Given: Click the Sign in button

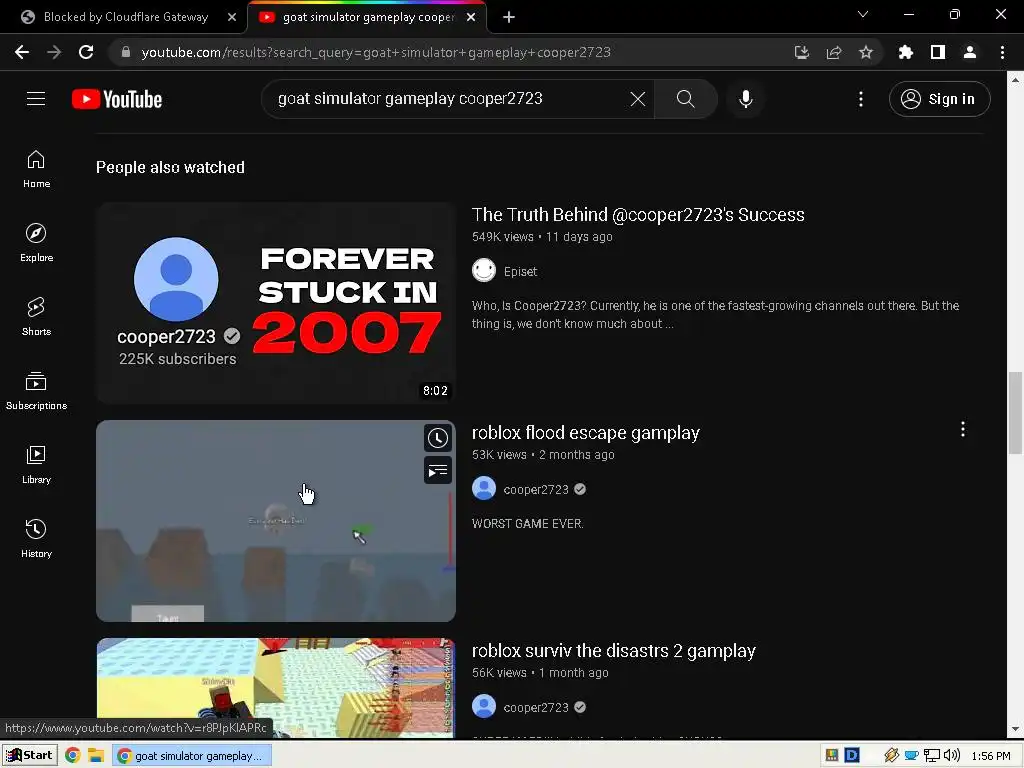Looking at the screenshot, I should 939,99.
